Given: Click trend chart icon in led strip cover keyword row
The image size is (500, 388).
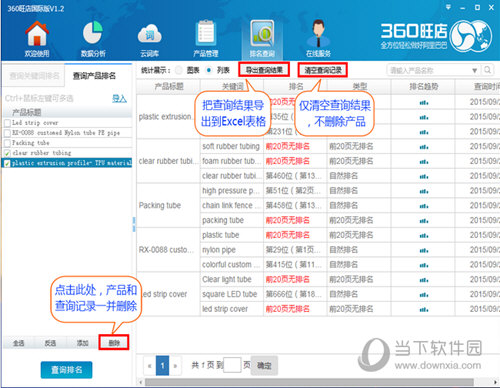Looking at the screenshot, I should pyautogui.click(x=424, y=309).
